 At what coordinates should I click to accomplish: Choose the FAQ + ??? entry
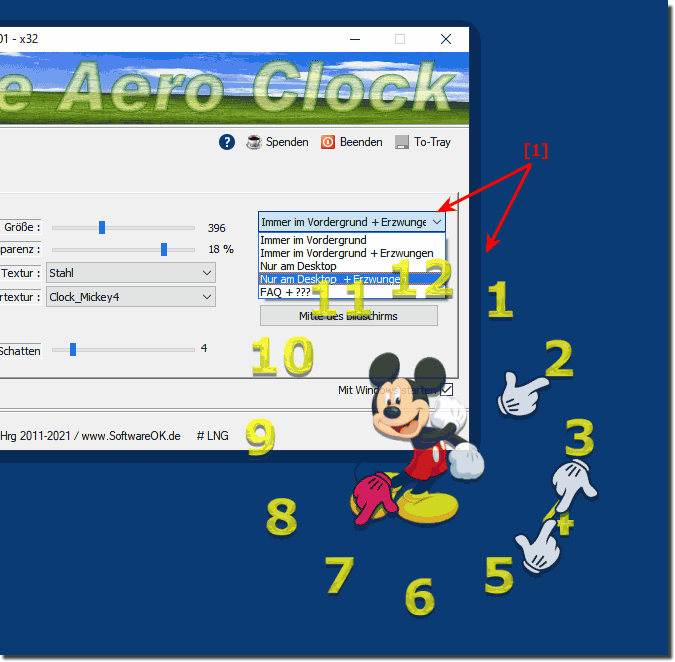[x=351, y=292]
